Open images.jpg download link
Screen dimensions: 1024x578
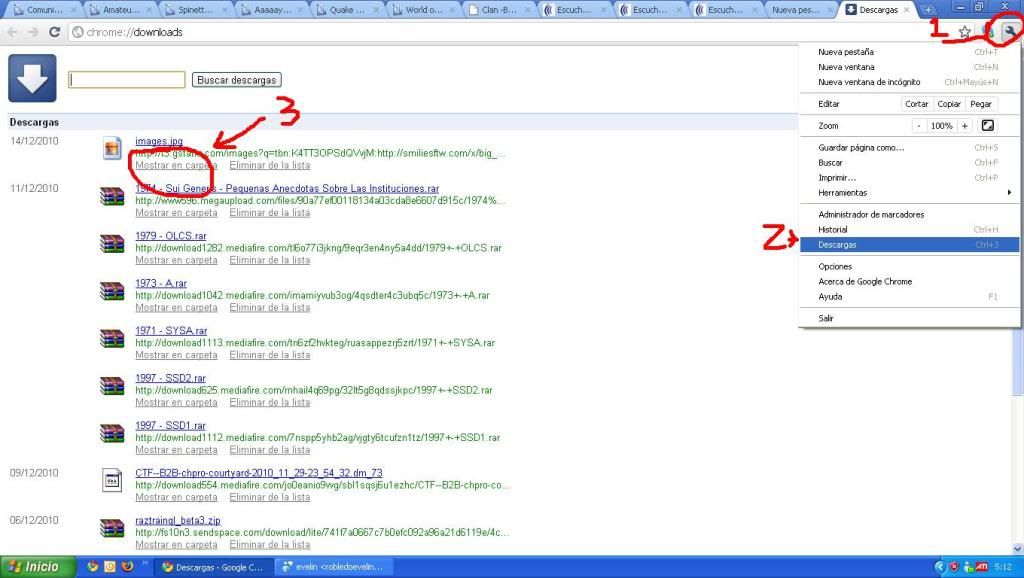click(159, 141)
